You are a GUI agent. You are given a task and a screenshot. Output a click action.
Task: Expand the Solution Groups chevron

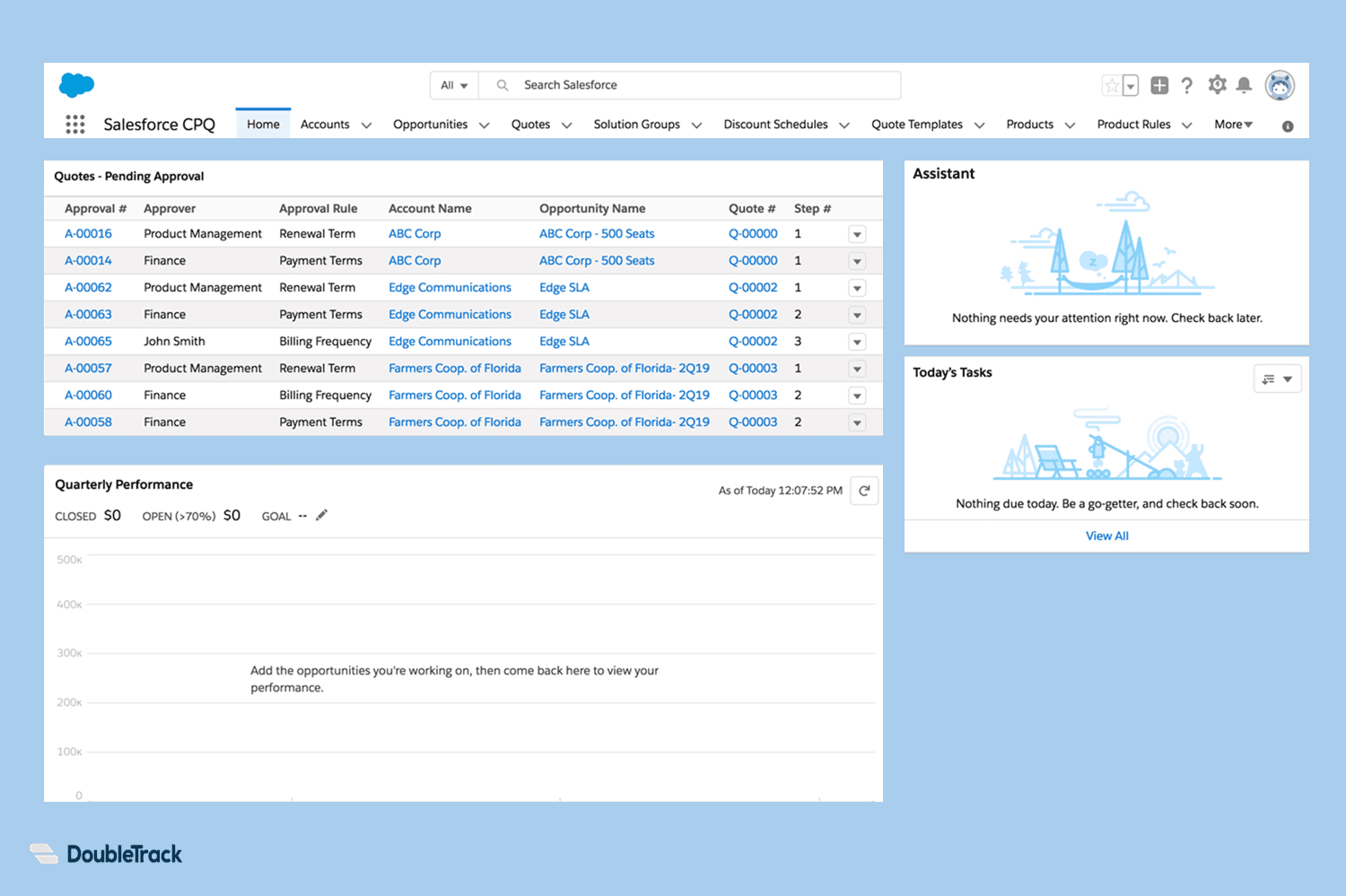(x=696, y=126)
